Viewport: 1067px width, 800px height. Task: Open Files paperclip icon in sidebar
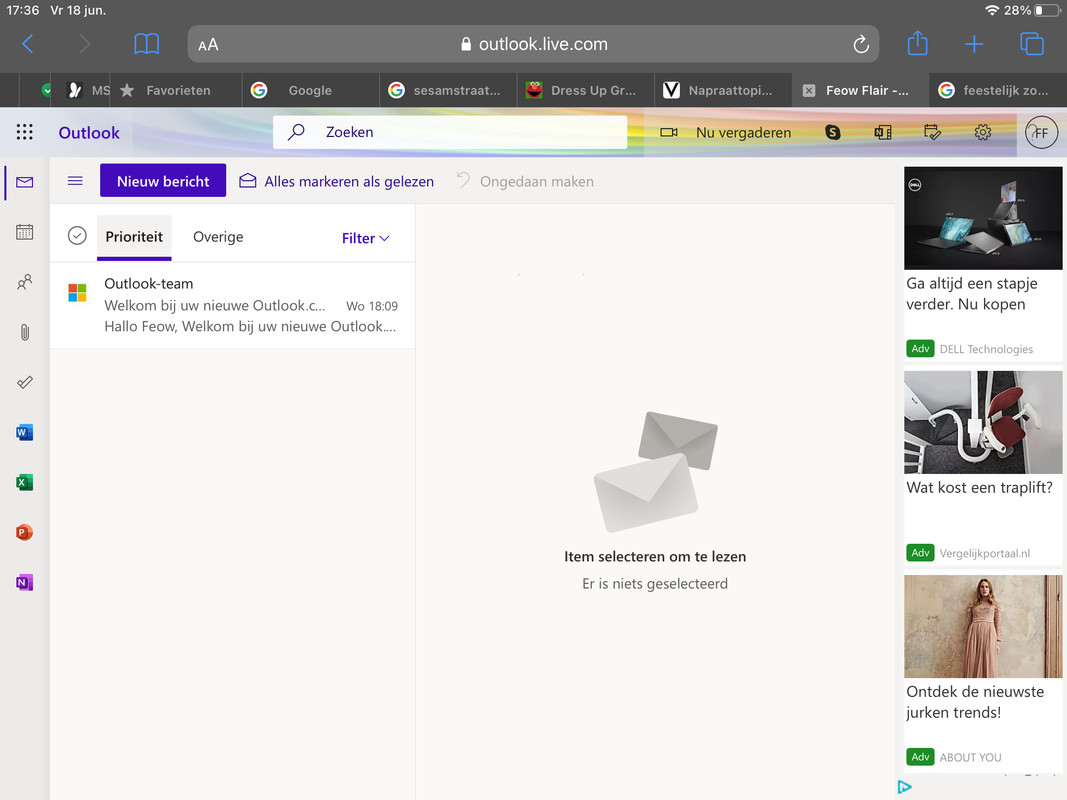(x=24, y=332)
